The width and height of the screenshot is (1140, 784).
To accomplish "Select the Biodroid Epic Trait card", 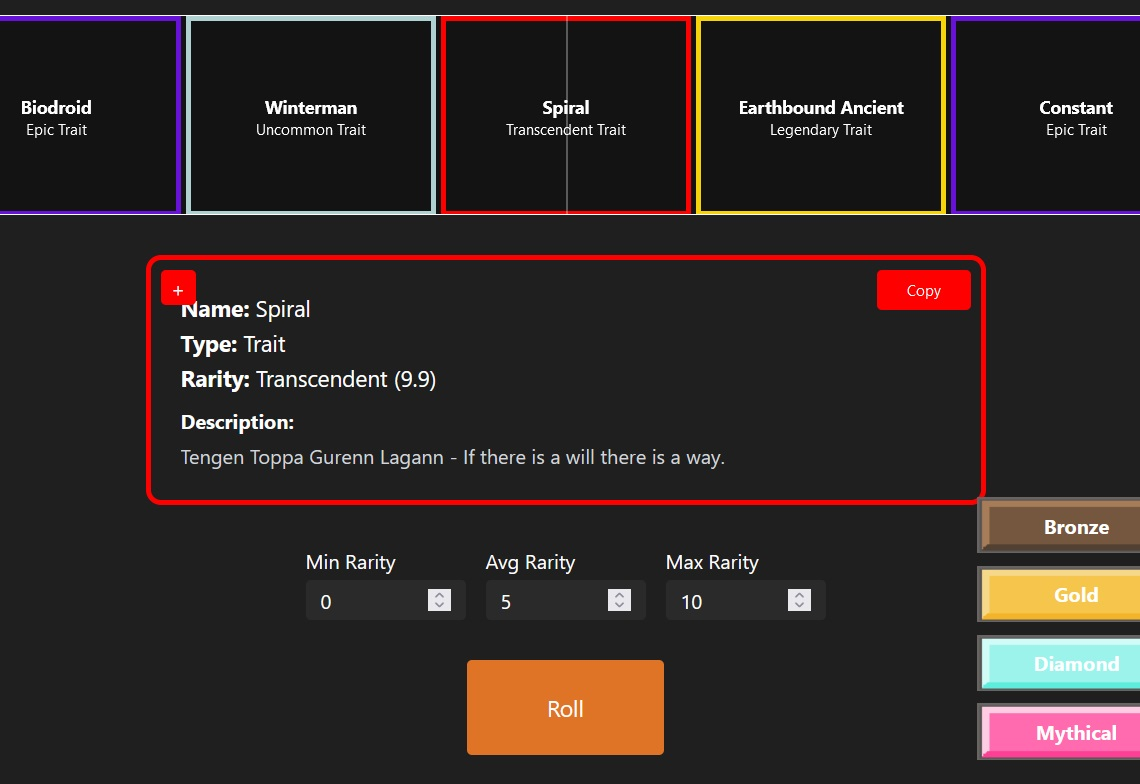I will point(89,116).
